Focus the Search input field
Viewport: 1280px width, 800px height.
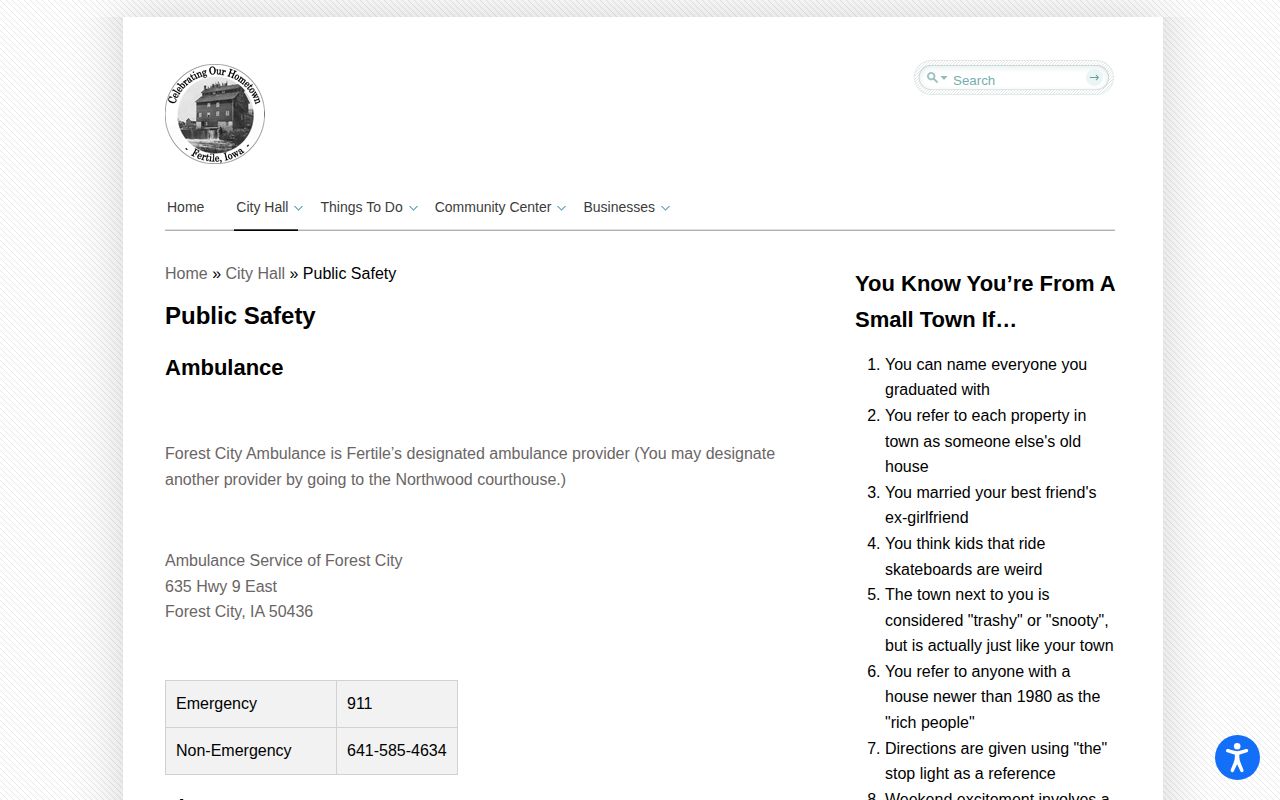click(x=1017, y=80)
